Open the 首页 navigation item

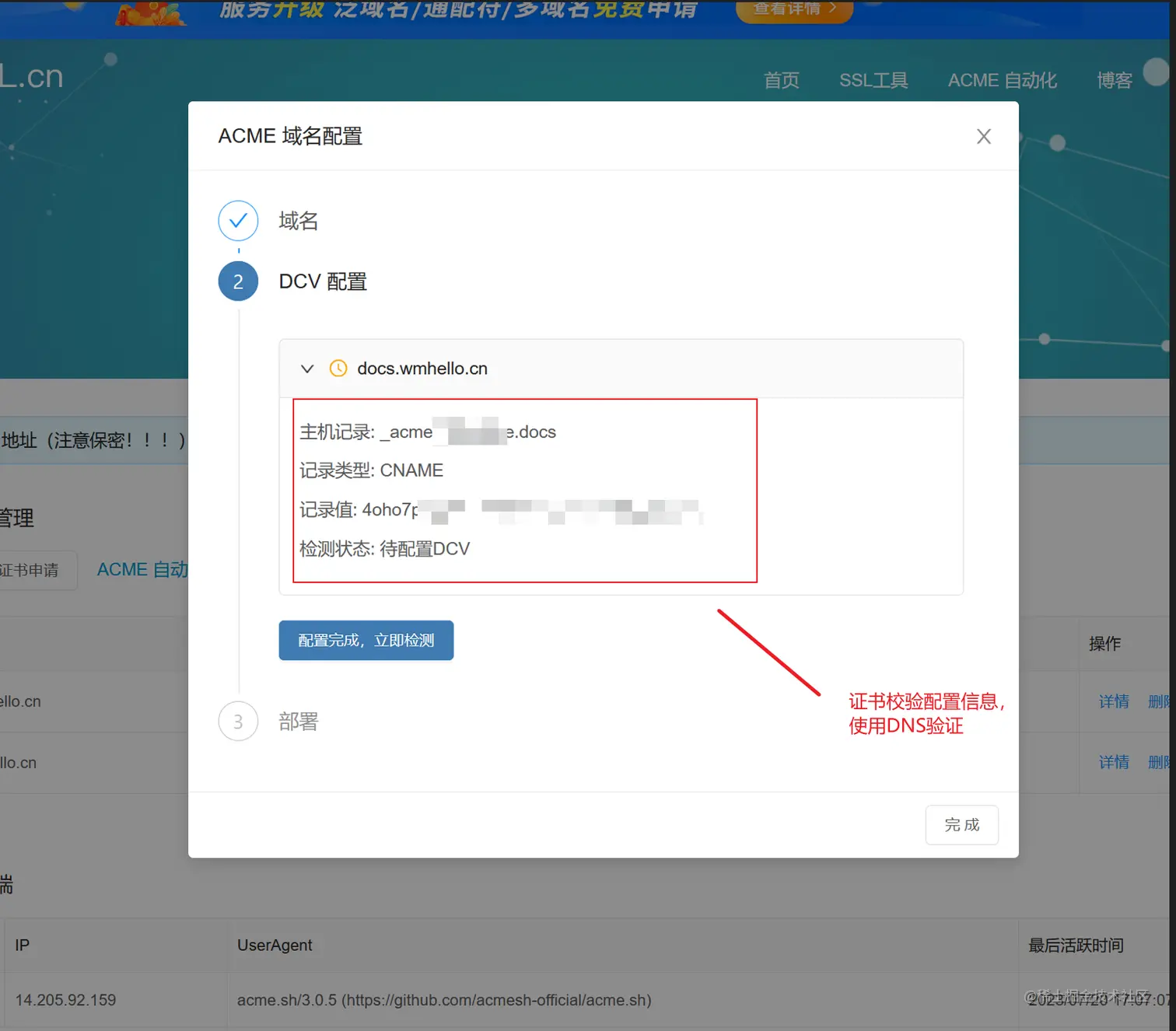pos(781,80)
